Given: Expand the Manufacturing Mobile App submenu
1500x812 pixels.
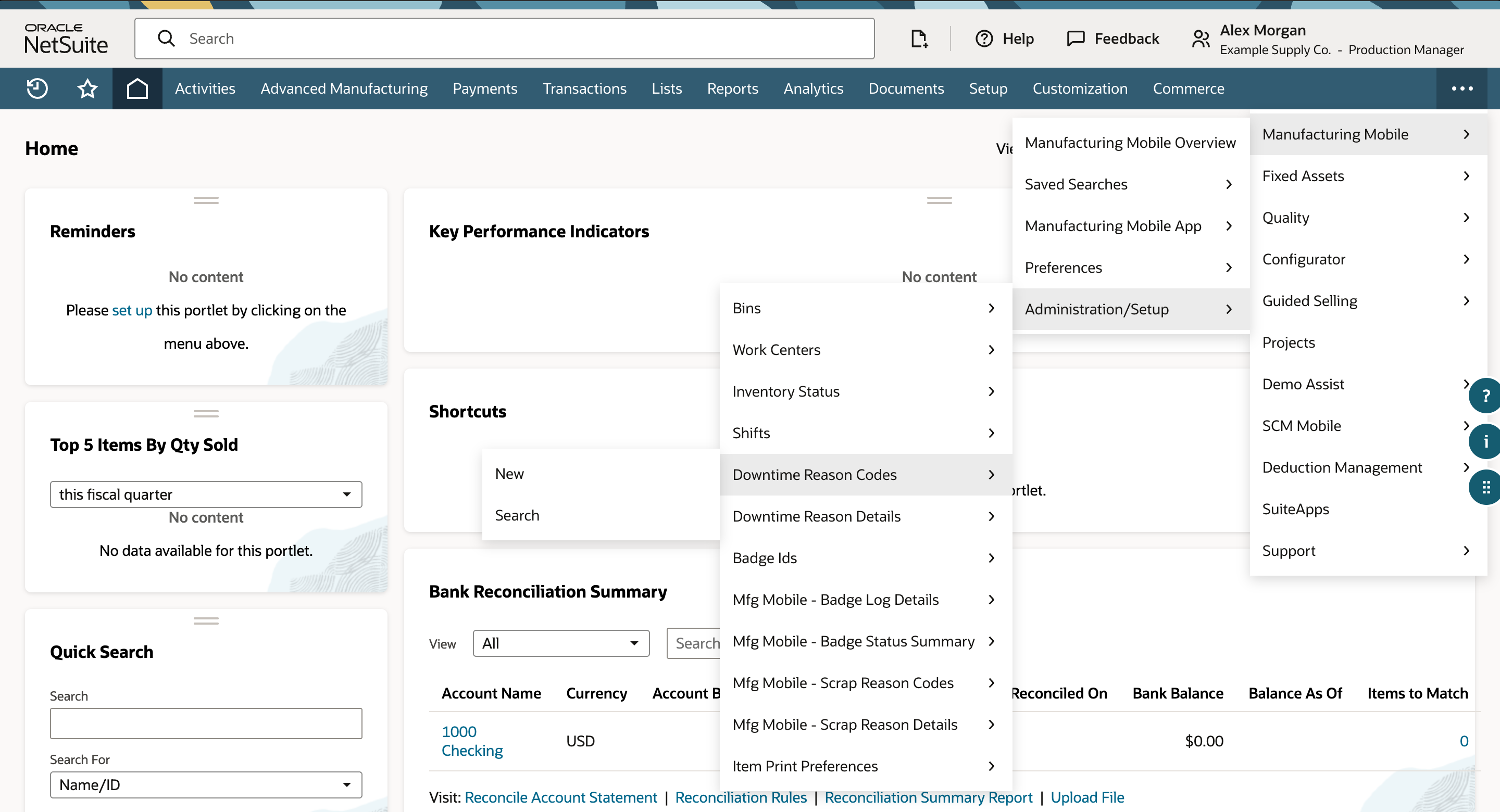Looking at the screenshot, I should click(1131, 226).
